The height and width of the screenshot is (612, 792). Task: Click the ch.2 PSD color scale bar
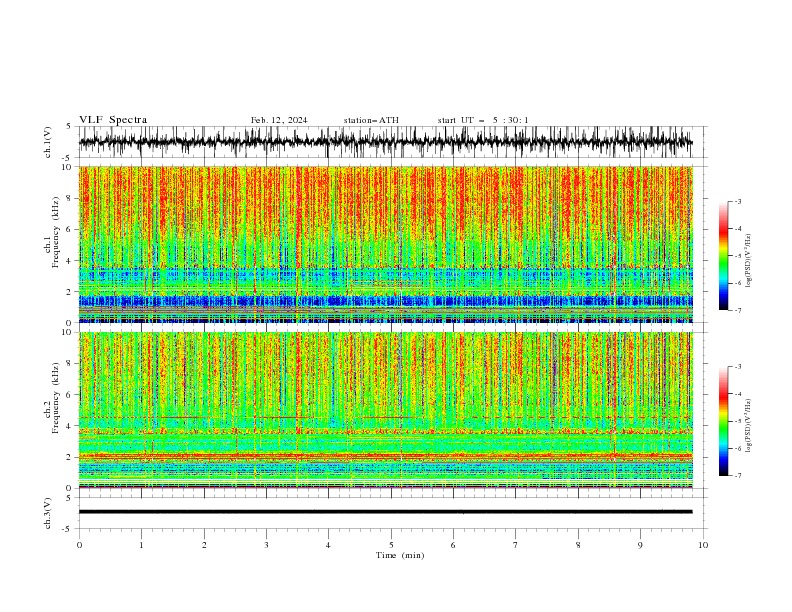723,421
